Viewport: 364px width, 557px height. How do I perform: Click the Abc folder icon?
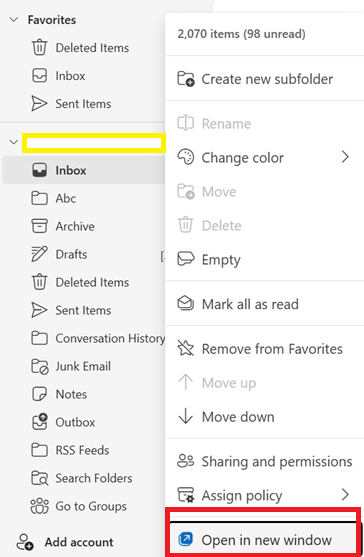pos(39,198)
